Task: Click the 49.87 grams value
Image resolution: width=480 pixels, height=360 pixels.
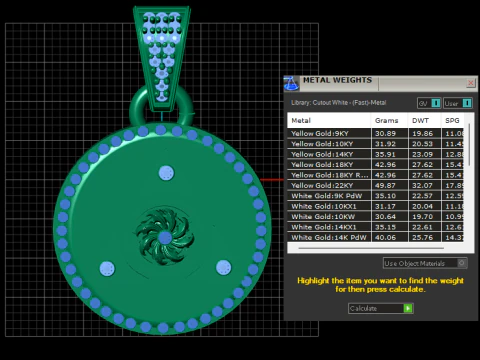Action: (x=385, y=185)
